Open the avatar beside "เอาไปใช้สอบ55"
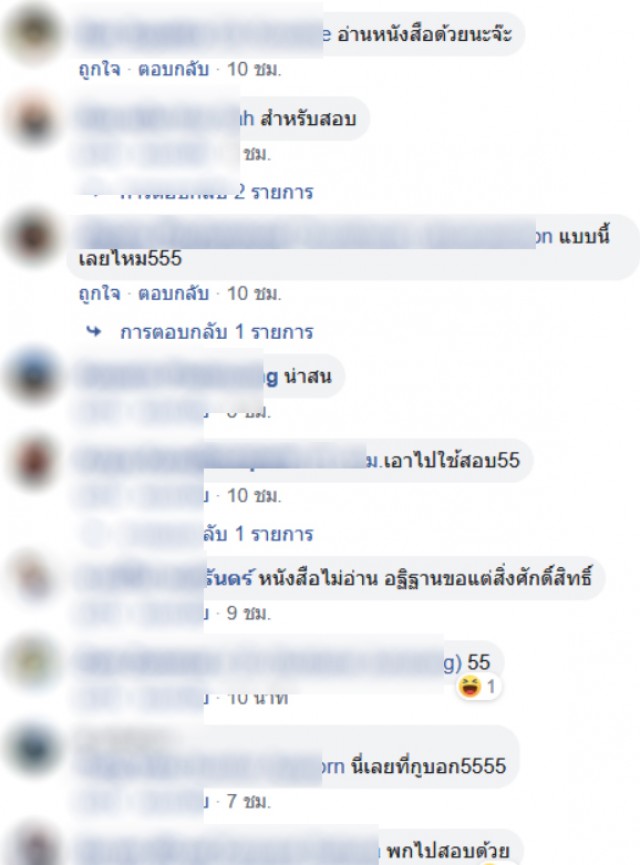The height and width of the screenshot is (865, 640). click(32, 461)
